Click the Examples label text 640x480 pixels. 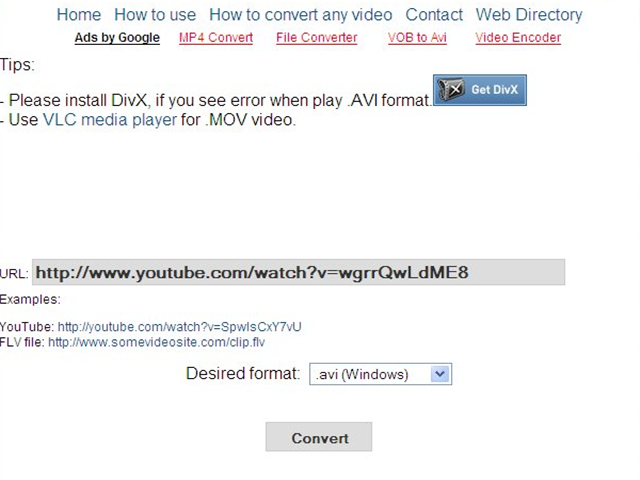click(30, 299)
